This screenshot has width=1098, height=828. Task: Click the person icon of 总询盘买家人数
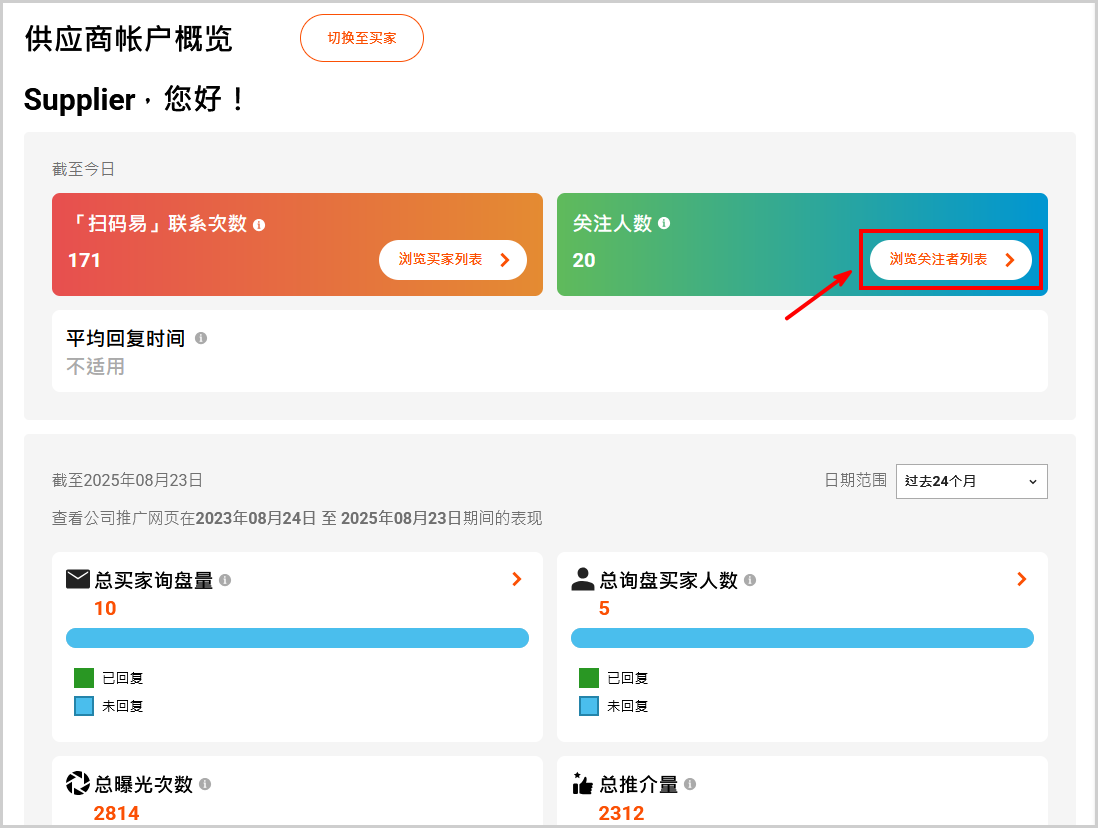tap(583, 579)
